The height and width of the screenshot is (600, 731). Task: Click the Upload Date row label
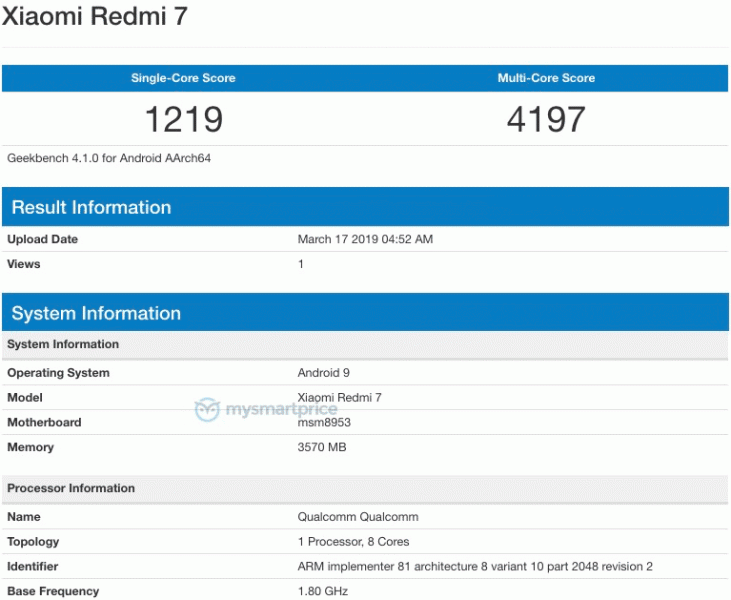pyautogui.click(x=42, y=239)
